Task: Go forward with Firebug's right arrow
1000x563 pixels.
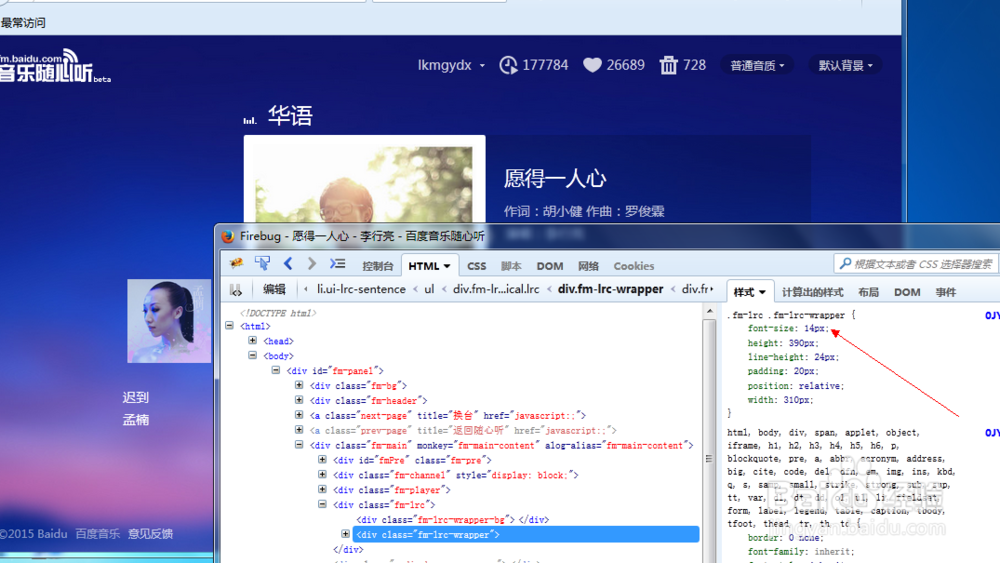Action: (311, 263)
